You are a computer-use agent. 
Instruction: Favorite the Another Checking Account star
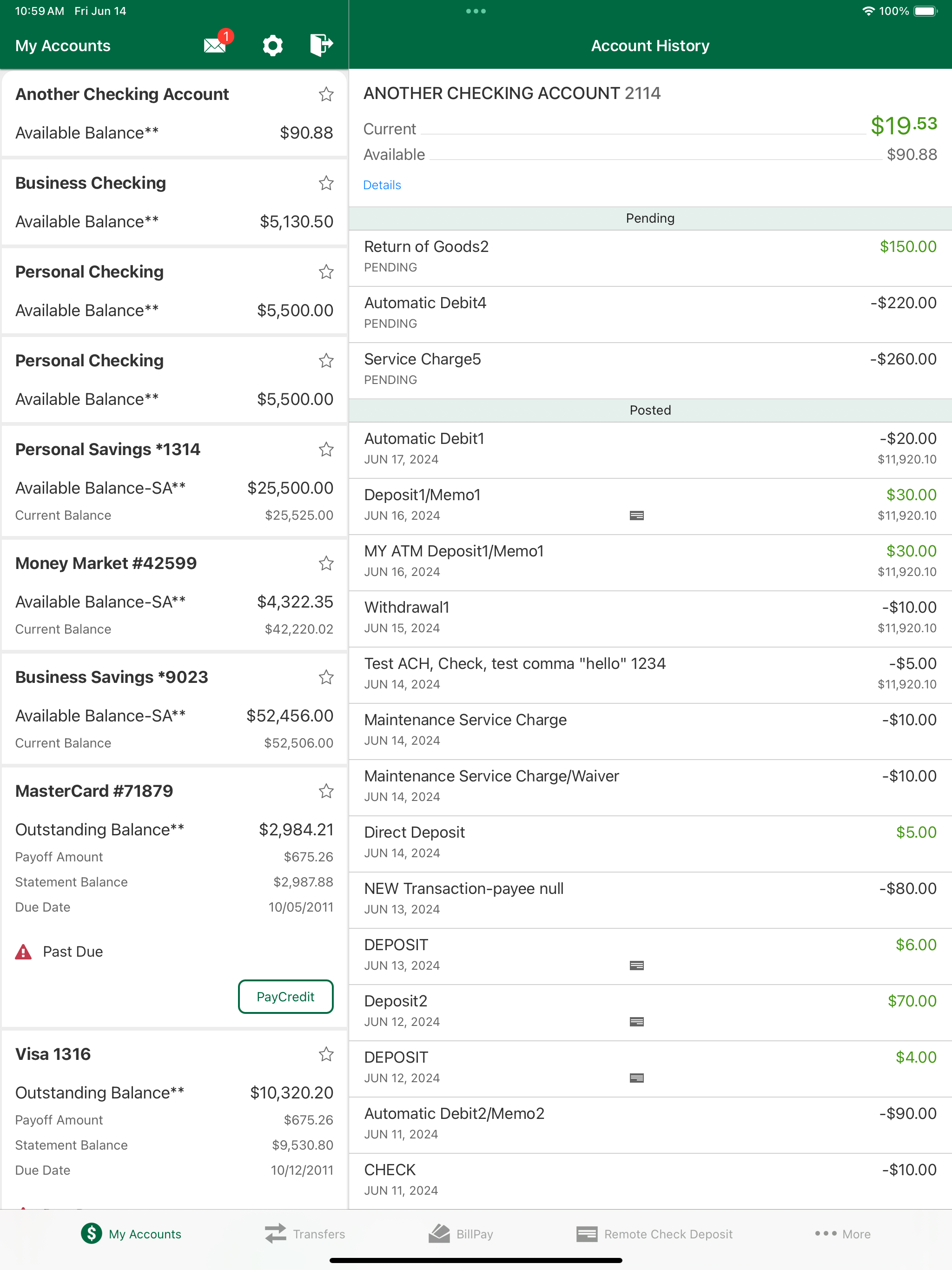click(x=326, y=94)
